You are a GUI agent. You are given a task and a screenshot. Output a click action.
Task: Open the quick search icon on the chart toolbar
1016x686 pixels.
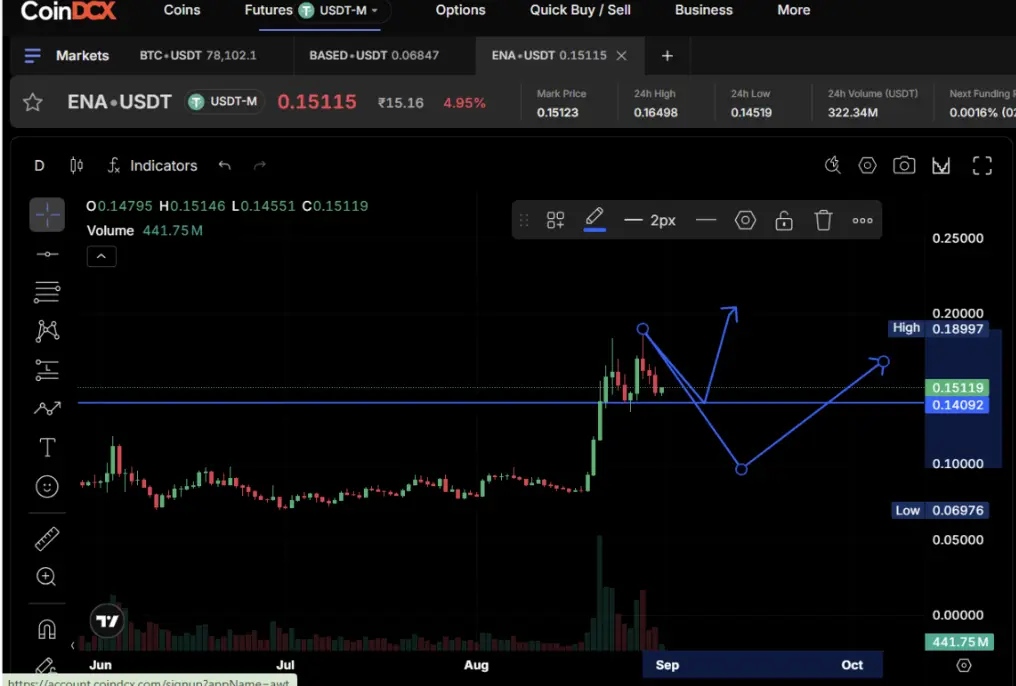[x=833, y=166]
